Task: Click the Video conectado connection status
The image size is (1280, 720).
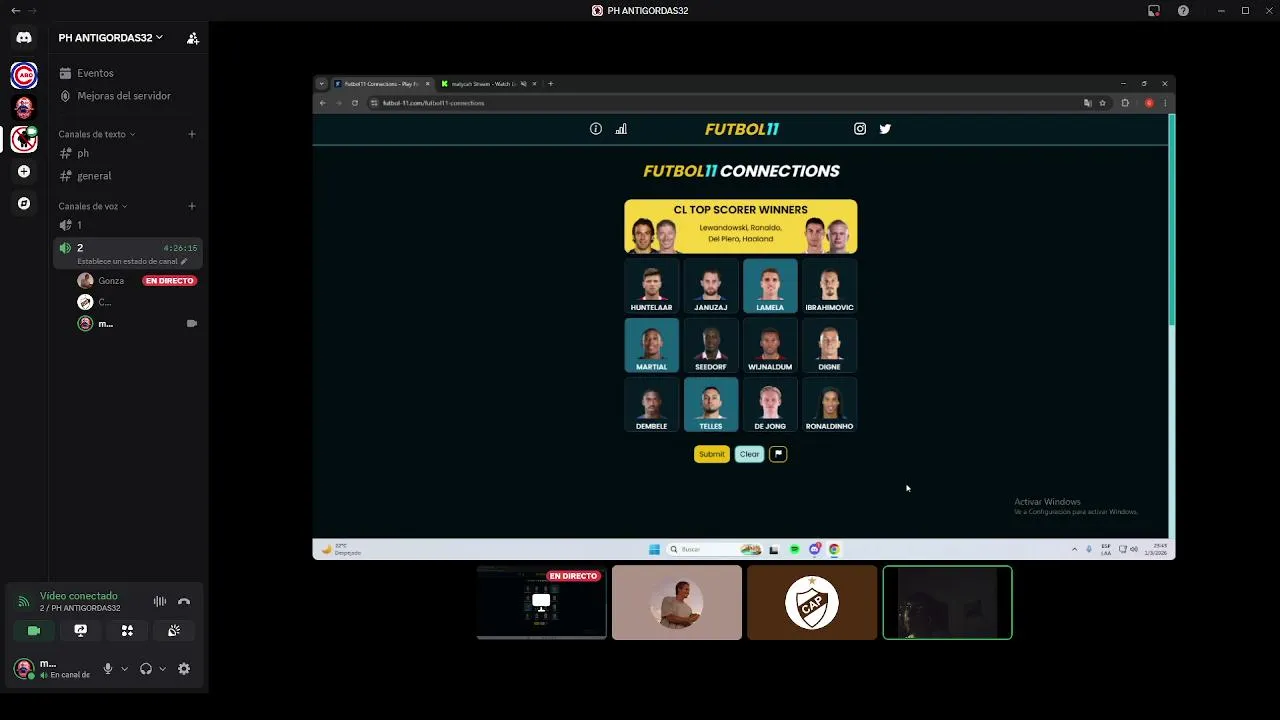Action: click(x=79, y=596)
